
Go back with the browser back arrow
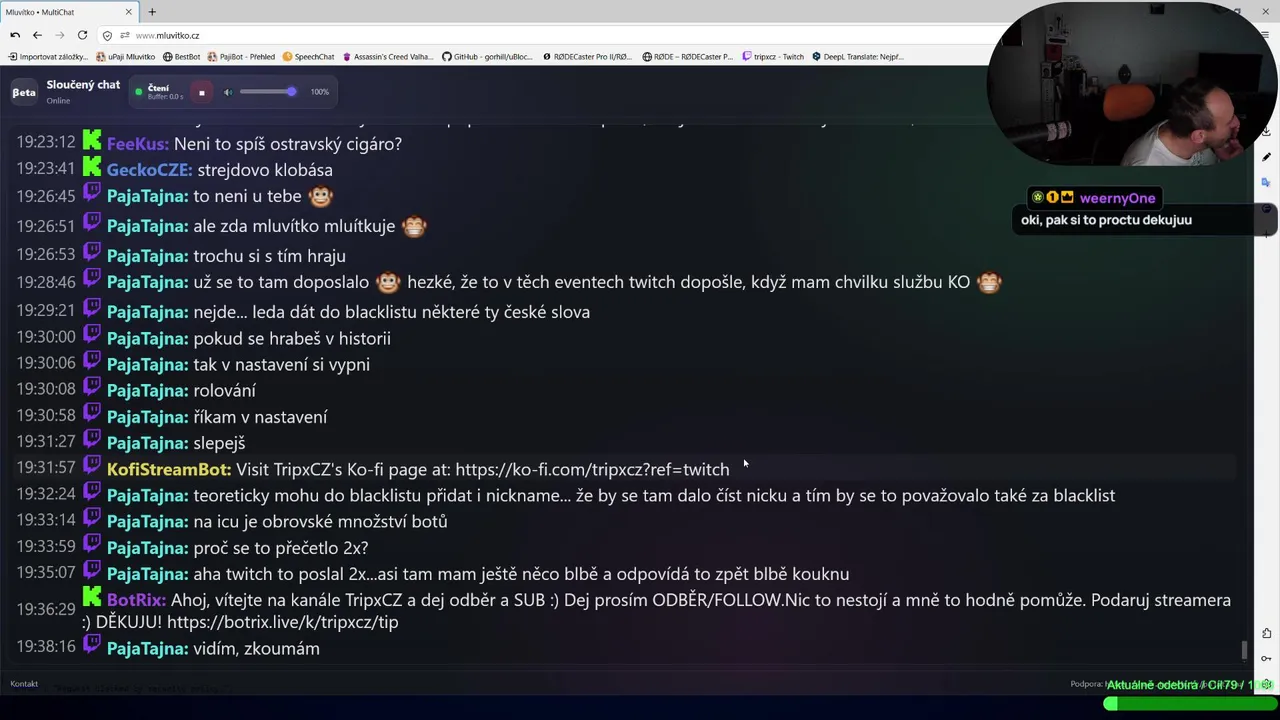pyautogui.click(x=37, y=35)
